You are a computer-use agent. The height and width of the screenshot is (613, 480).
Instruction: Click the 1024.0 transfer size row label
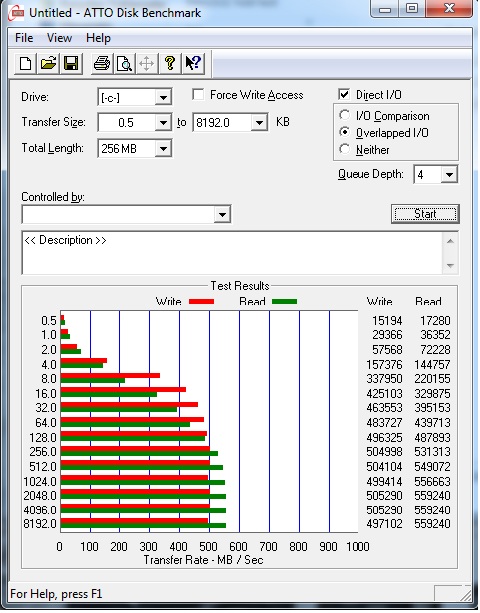click(40, 482)
